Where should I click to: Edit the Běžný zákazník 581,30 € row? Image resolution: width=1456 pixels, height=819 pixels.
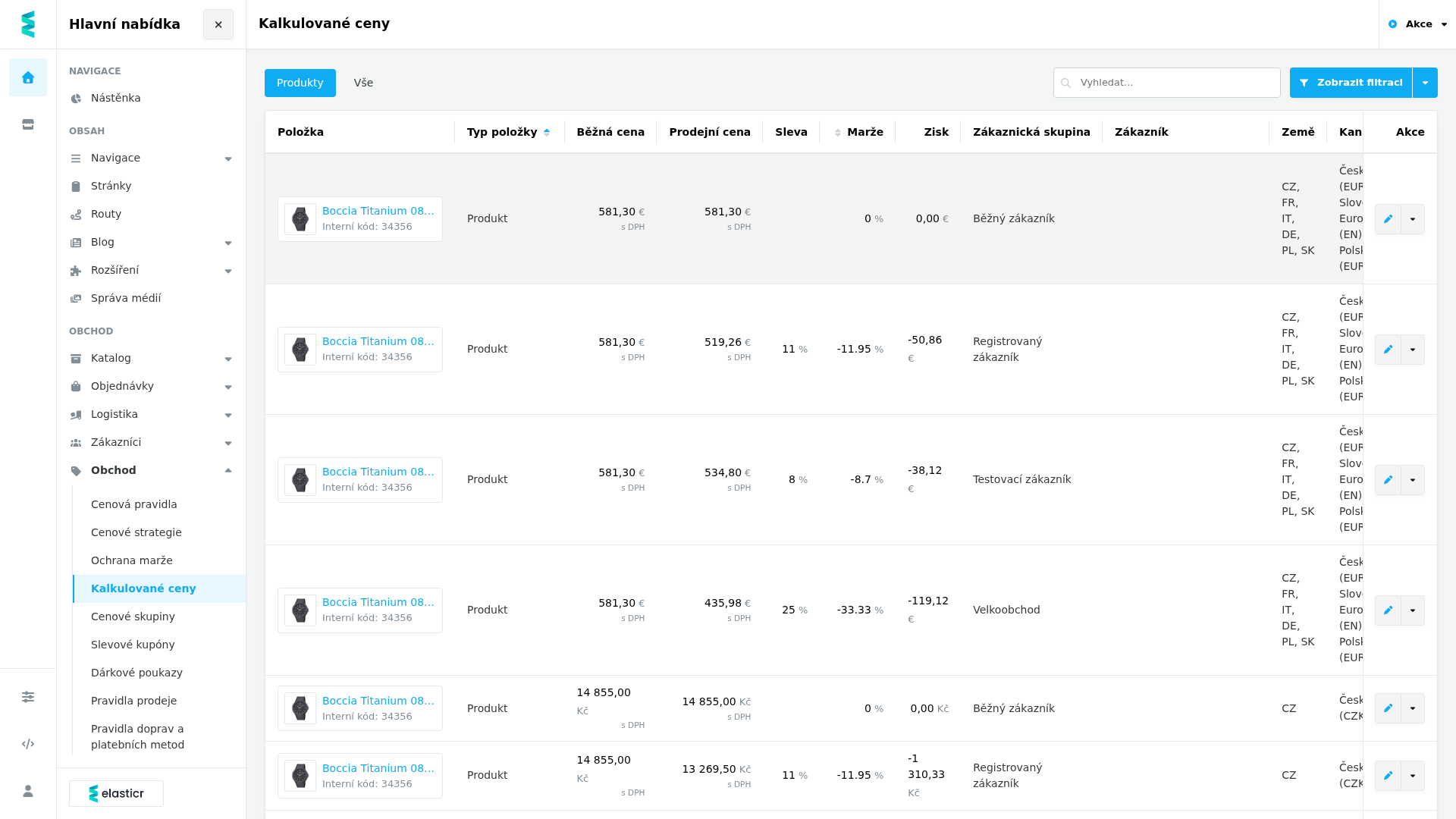1388,219
